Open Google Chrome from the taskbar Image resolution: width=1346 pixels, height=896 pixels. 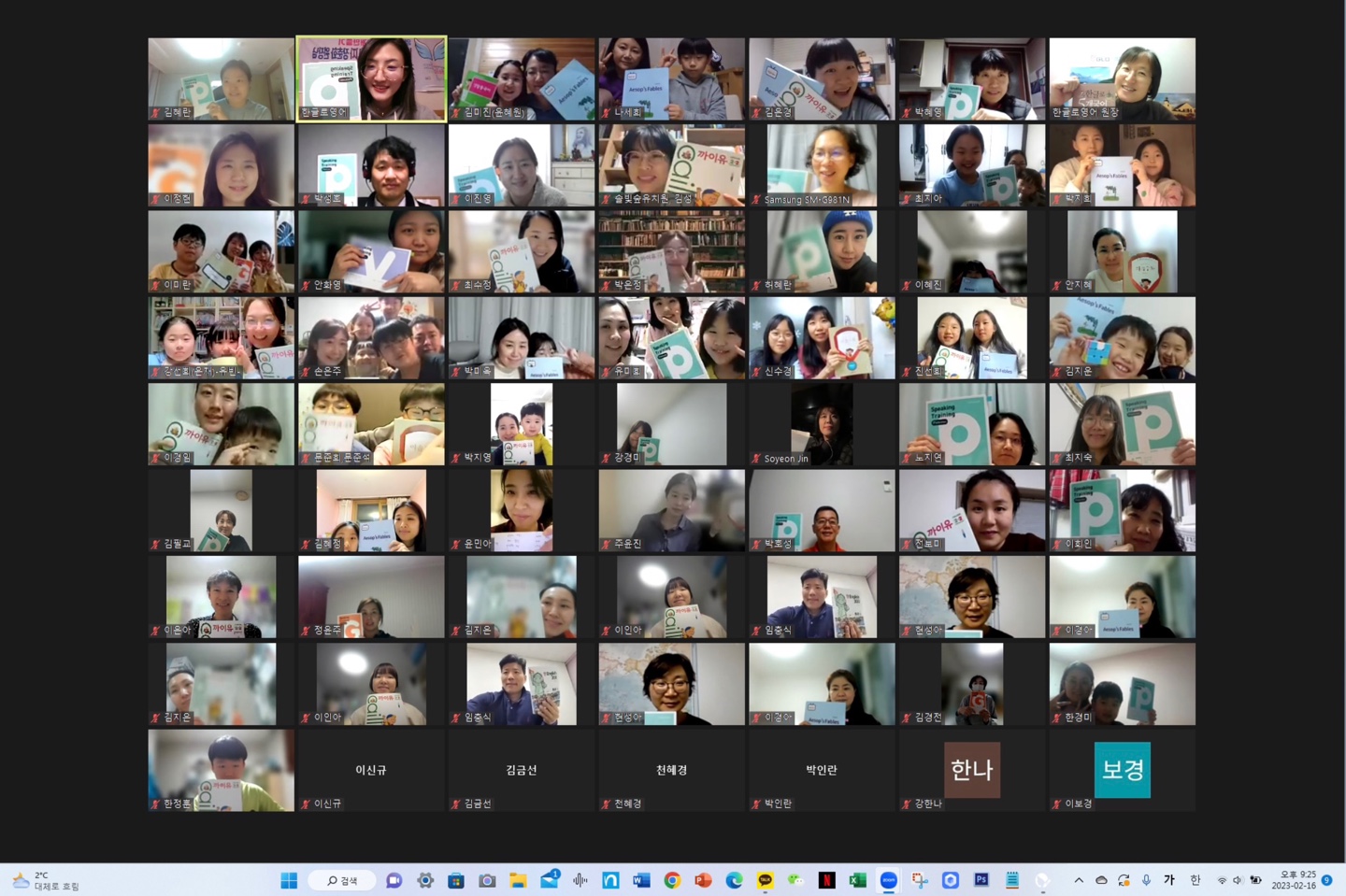[672, 880]
